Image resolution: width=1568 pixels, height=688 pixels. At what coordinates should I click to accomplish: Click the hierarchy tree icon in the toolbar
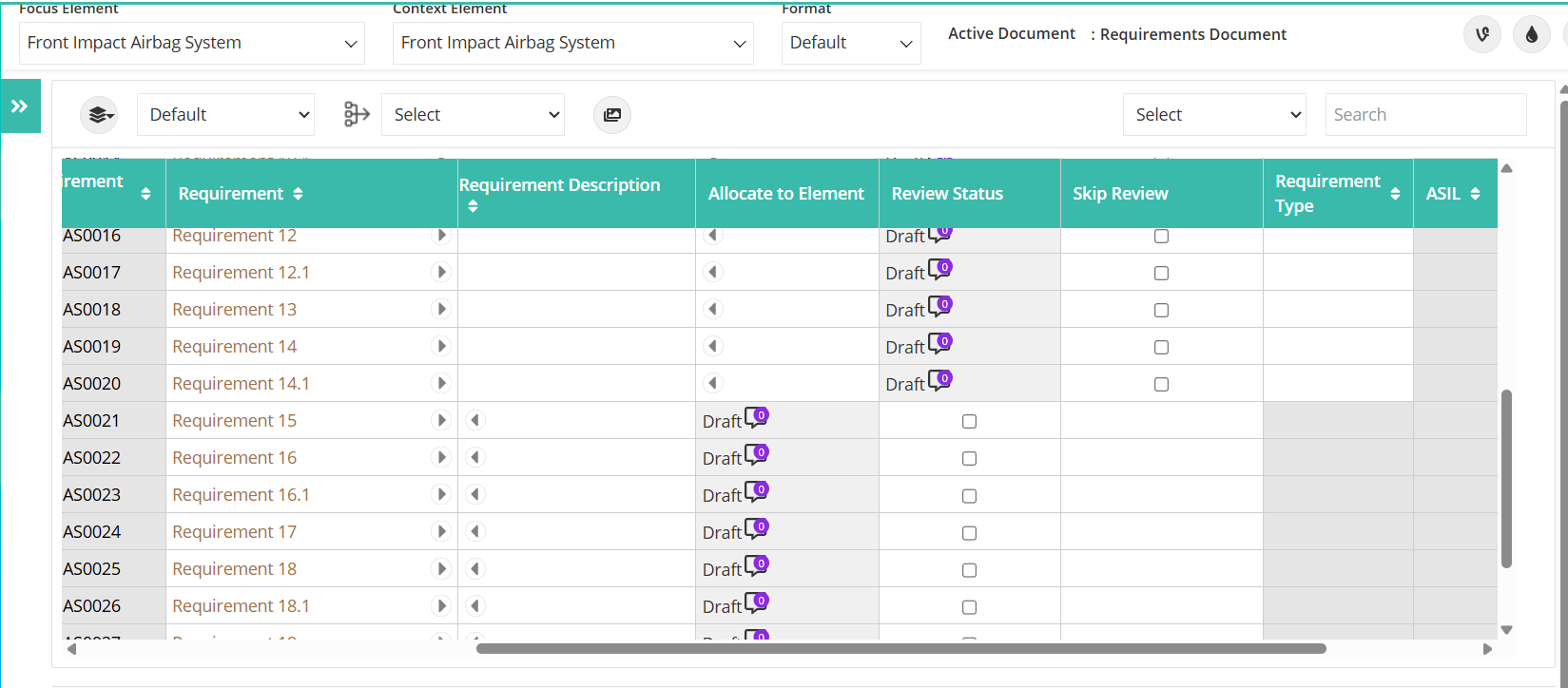click(x=357, y=115)
